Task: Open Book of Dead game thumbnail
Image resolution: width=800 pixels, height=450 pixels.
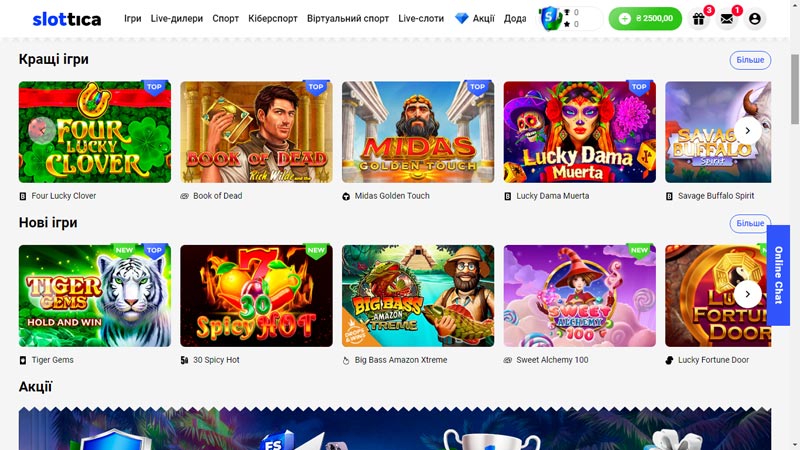Action: pos(256,132)
